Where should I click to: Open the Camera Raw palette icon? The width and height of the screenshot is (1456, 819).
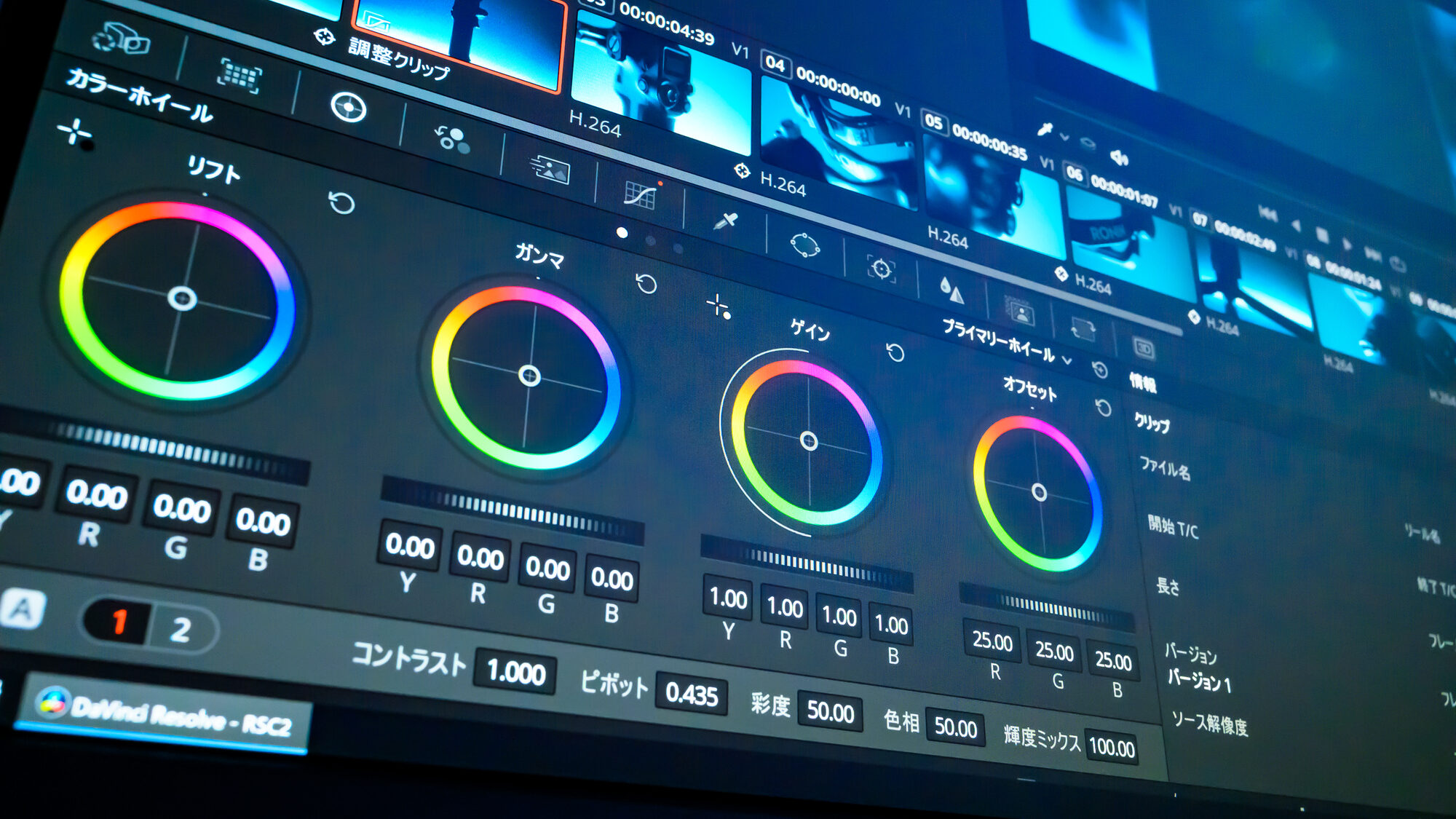(121, 39)
